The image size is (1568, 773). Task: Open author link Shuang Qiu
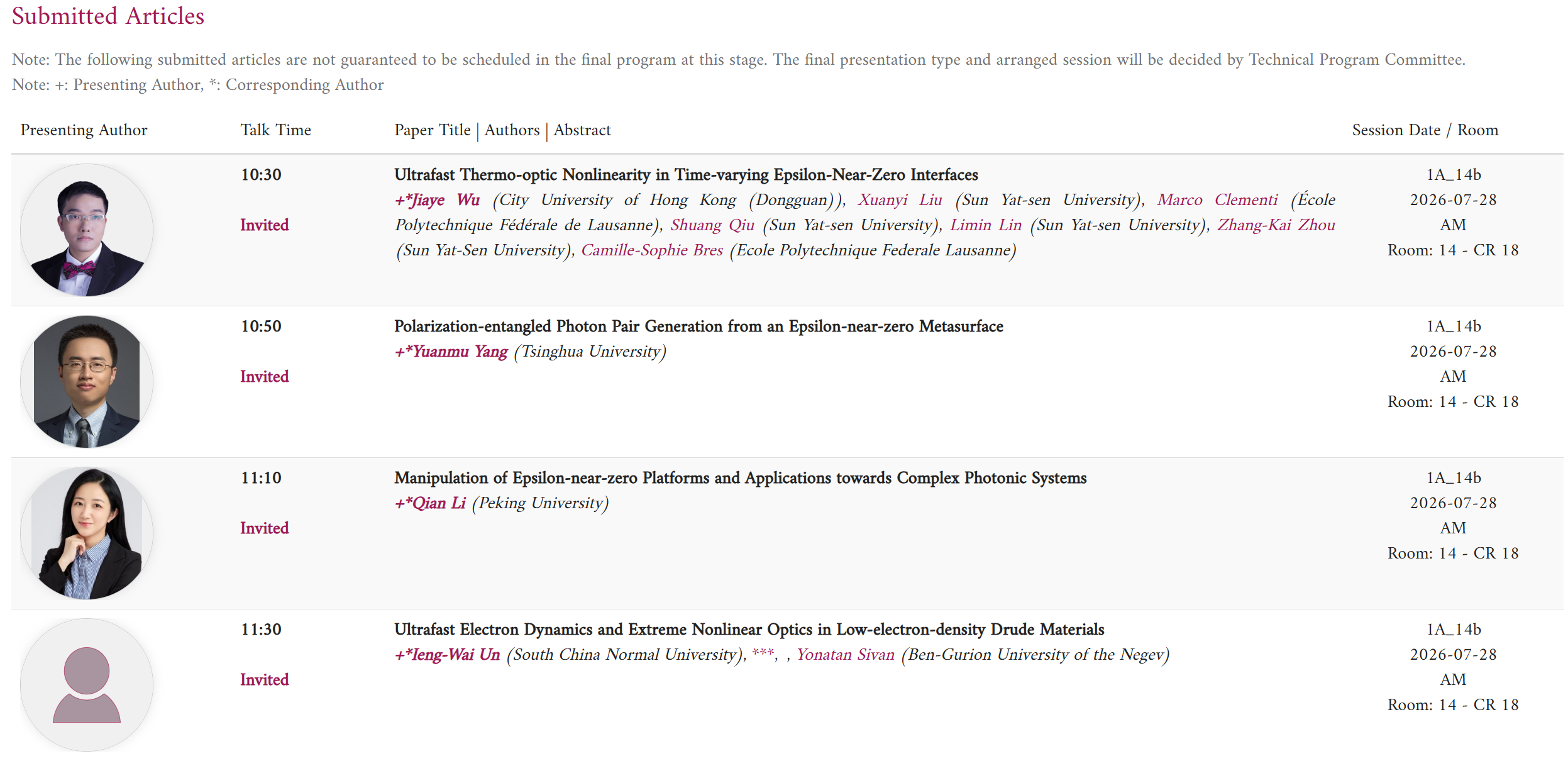712,225
